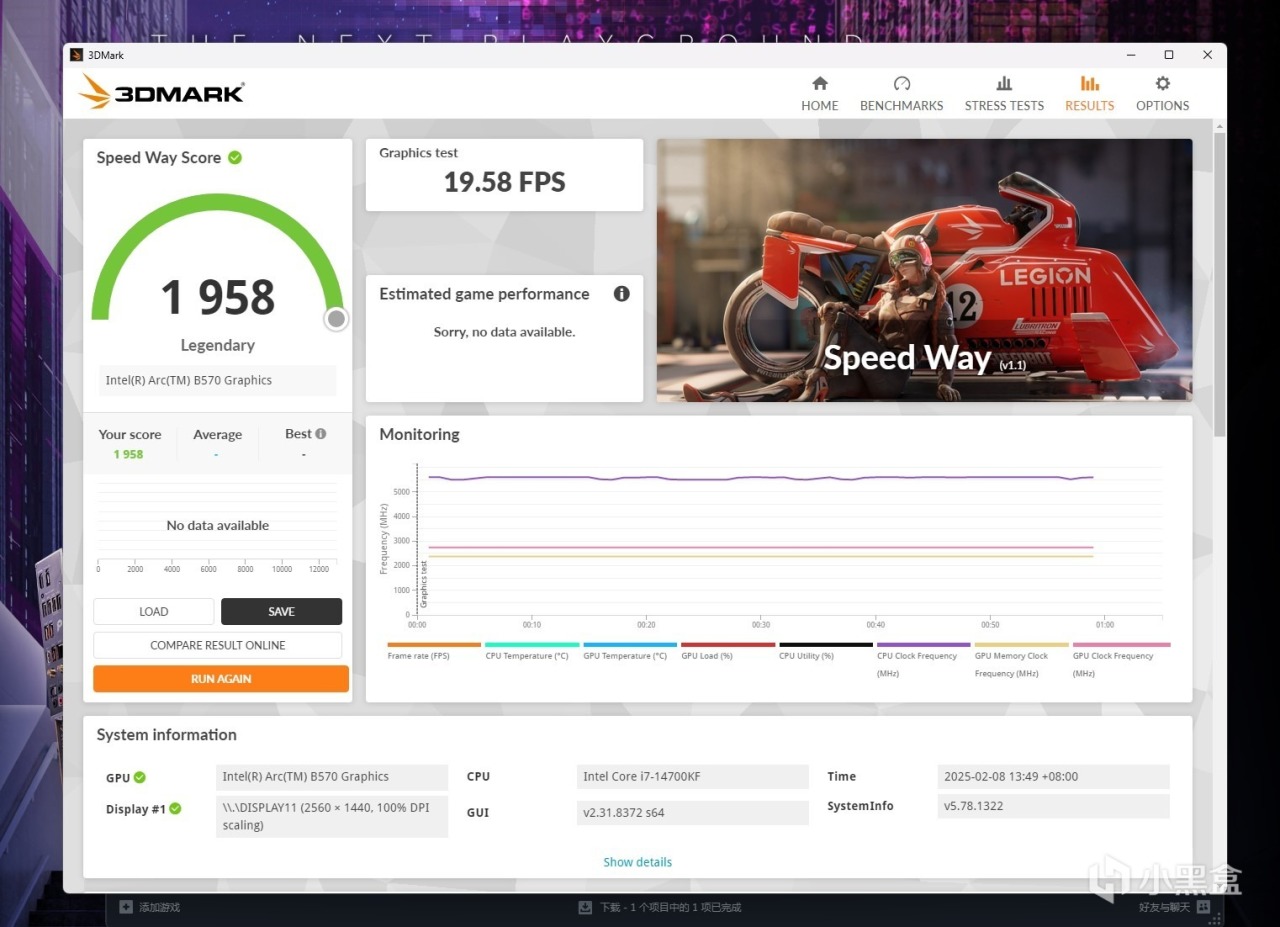
Task: Click the info icon next to Best
Action: 320,434
